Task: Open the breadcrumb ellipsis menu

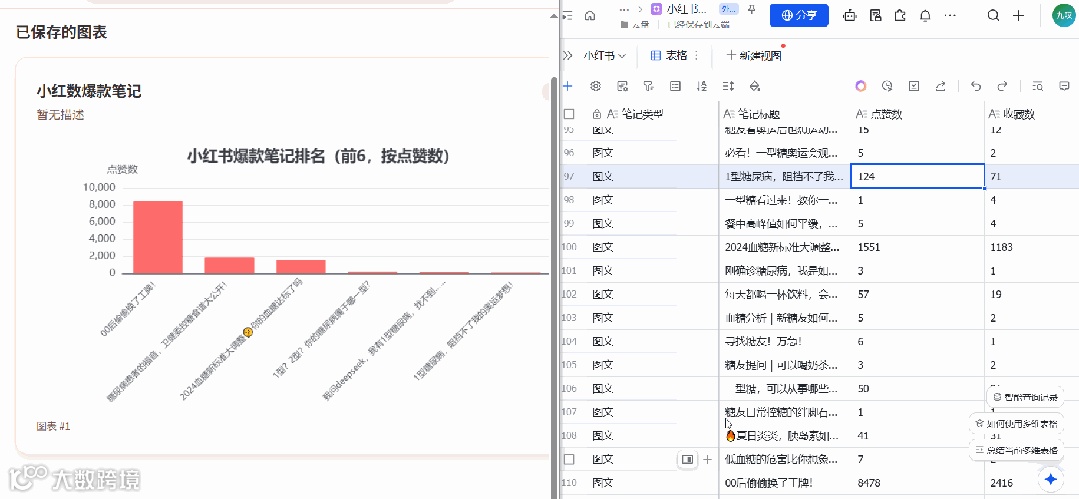Action: click(x=624, y=10)
